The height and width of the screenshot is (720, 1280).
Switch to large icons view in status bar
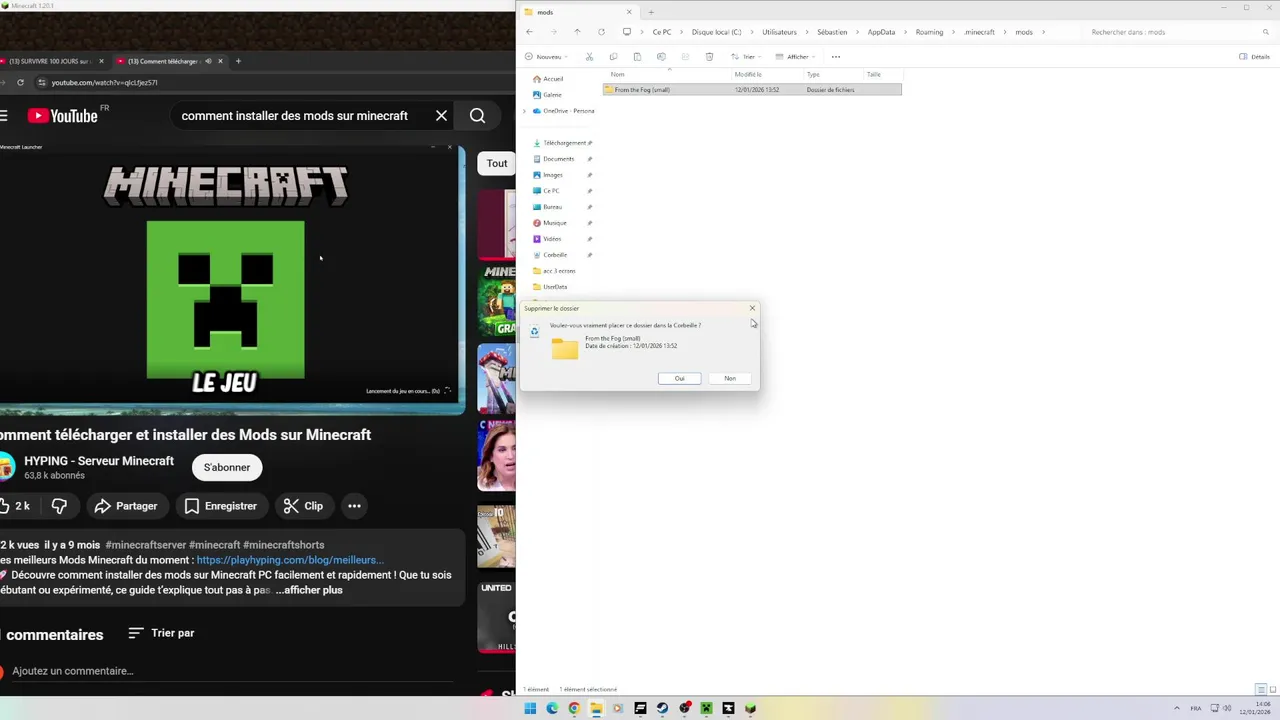pyautogui.click(x=1271, y=689)
